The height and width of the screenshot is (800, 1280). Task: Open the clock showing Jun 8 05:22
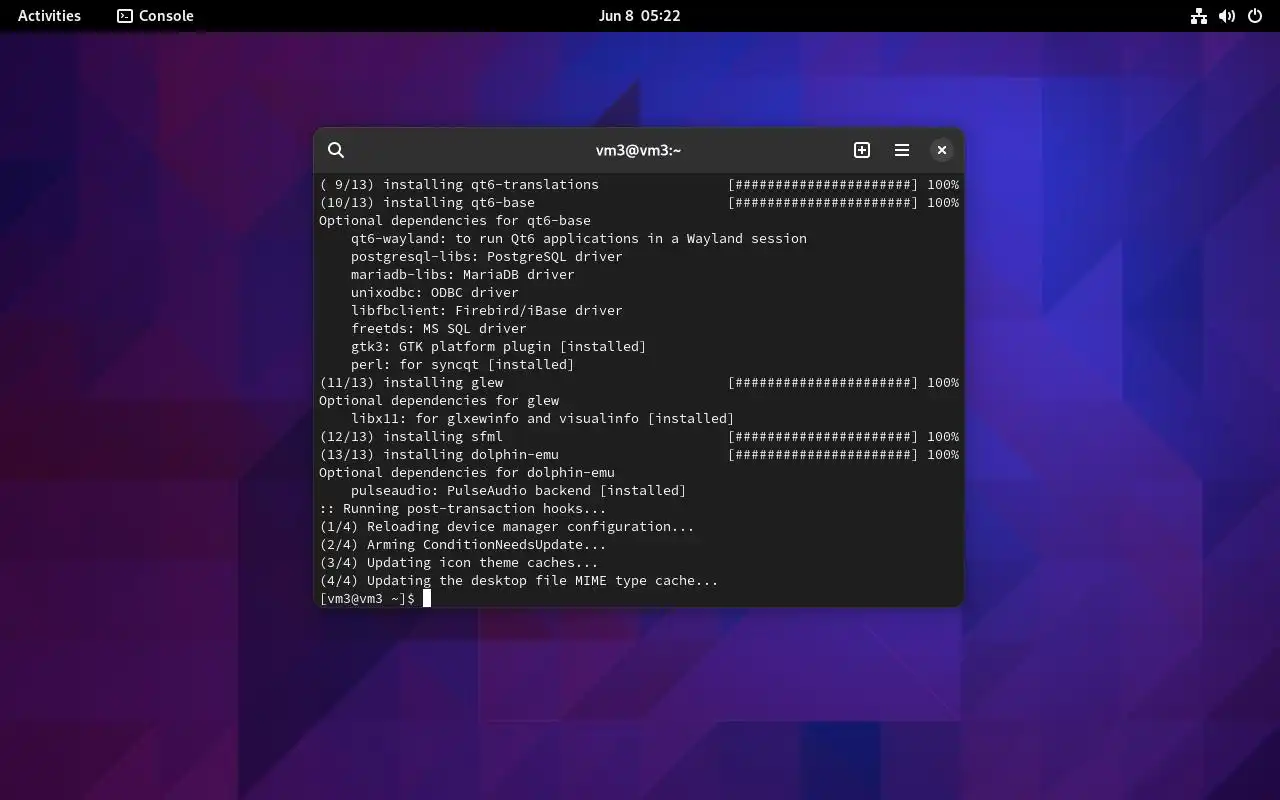pos(639,16)
